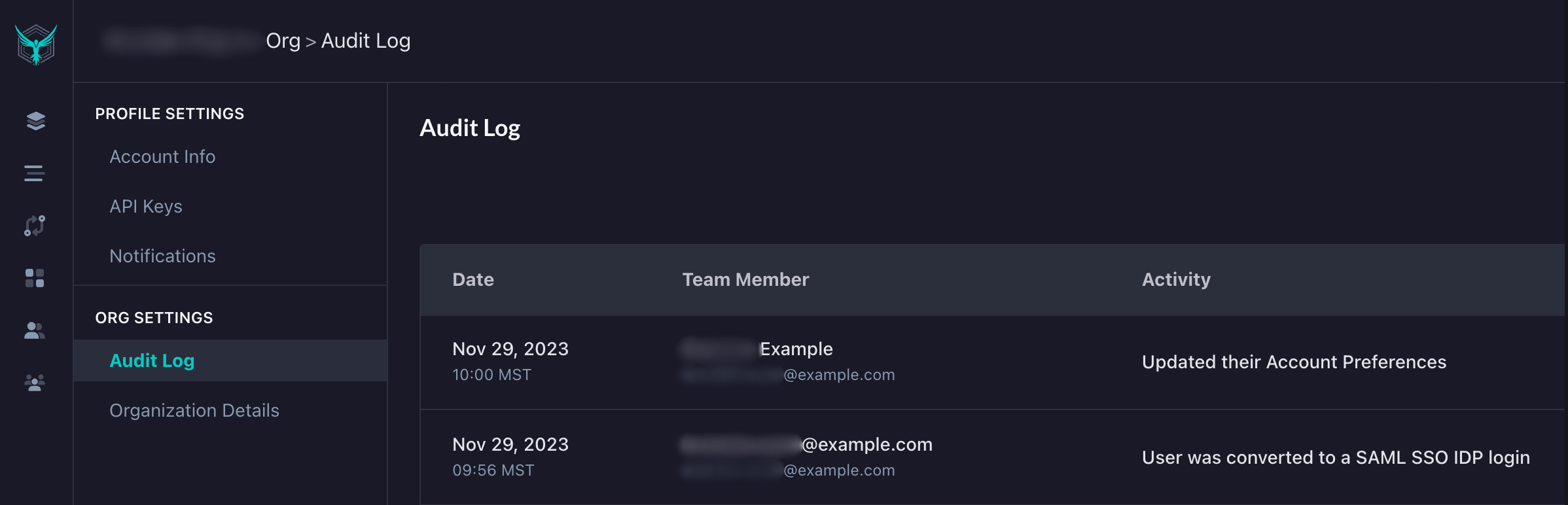Open the apps grid icon in the sidebar
This screenshot has height=505, width=1568.
tap(33, 277)
